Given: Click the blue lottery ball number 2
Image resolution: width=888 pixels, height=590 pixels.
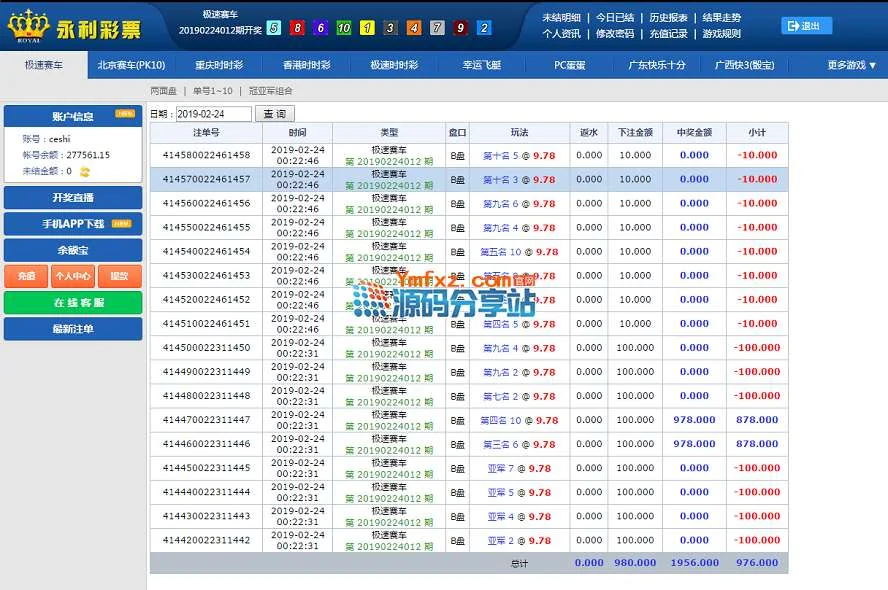Looking at the screenshot, I should point(484,28).
